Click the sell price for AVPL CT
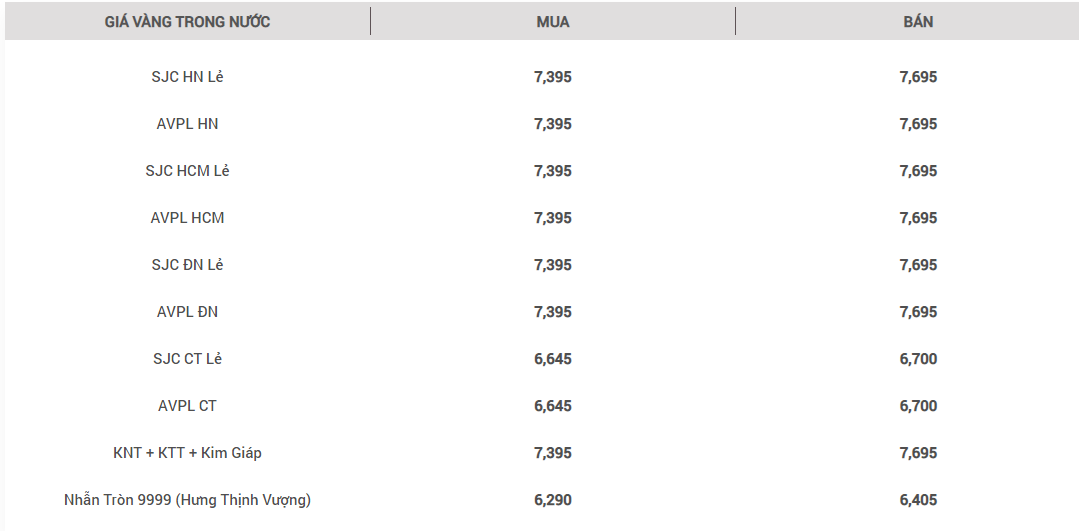The height and width of the screenshot is (531, 1079). point(918,406)
